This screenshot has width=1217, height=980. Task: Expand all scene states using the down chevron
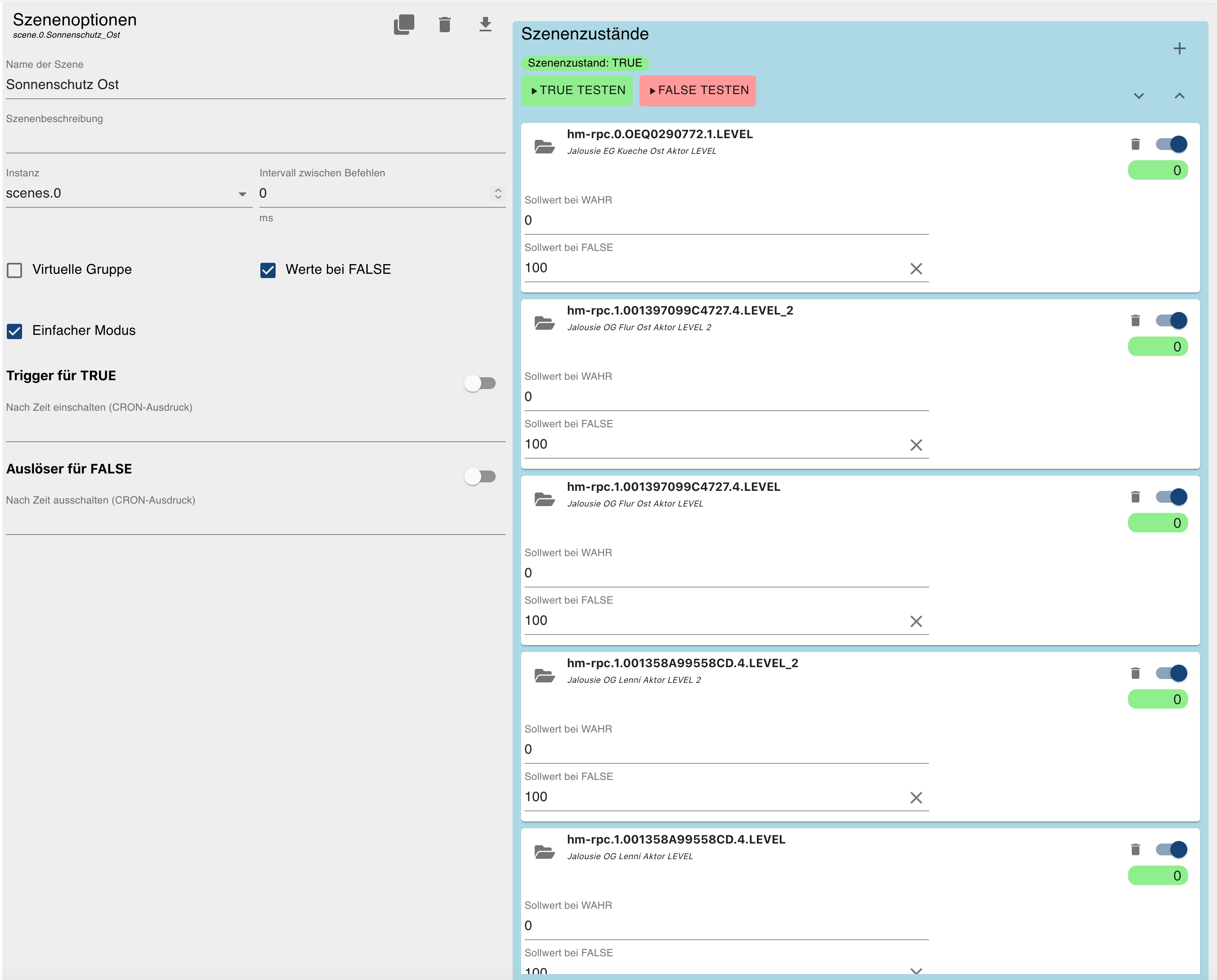1139,96
